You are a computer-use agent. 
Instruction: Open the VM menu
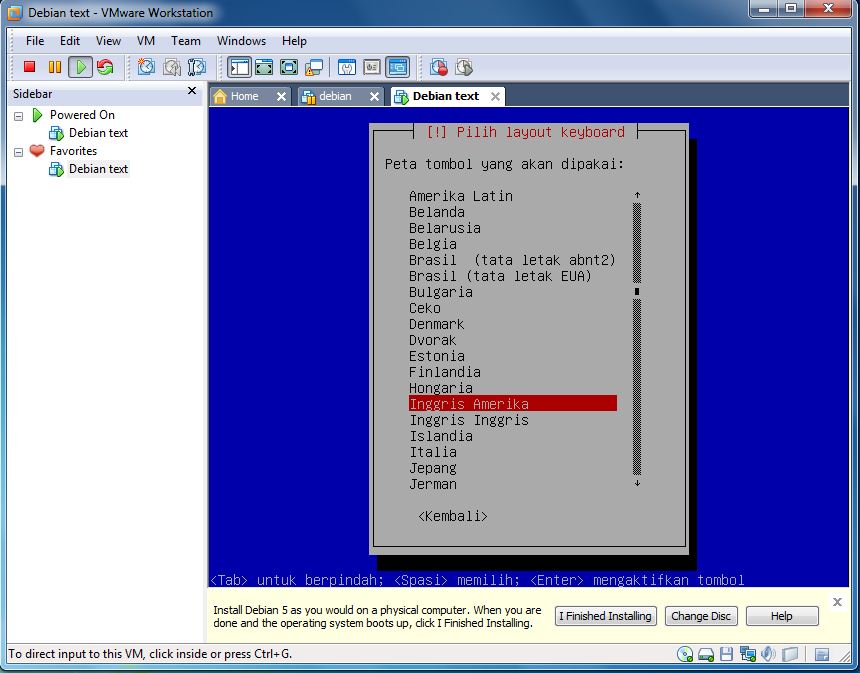(146, 41)
